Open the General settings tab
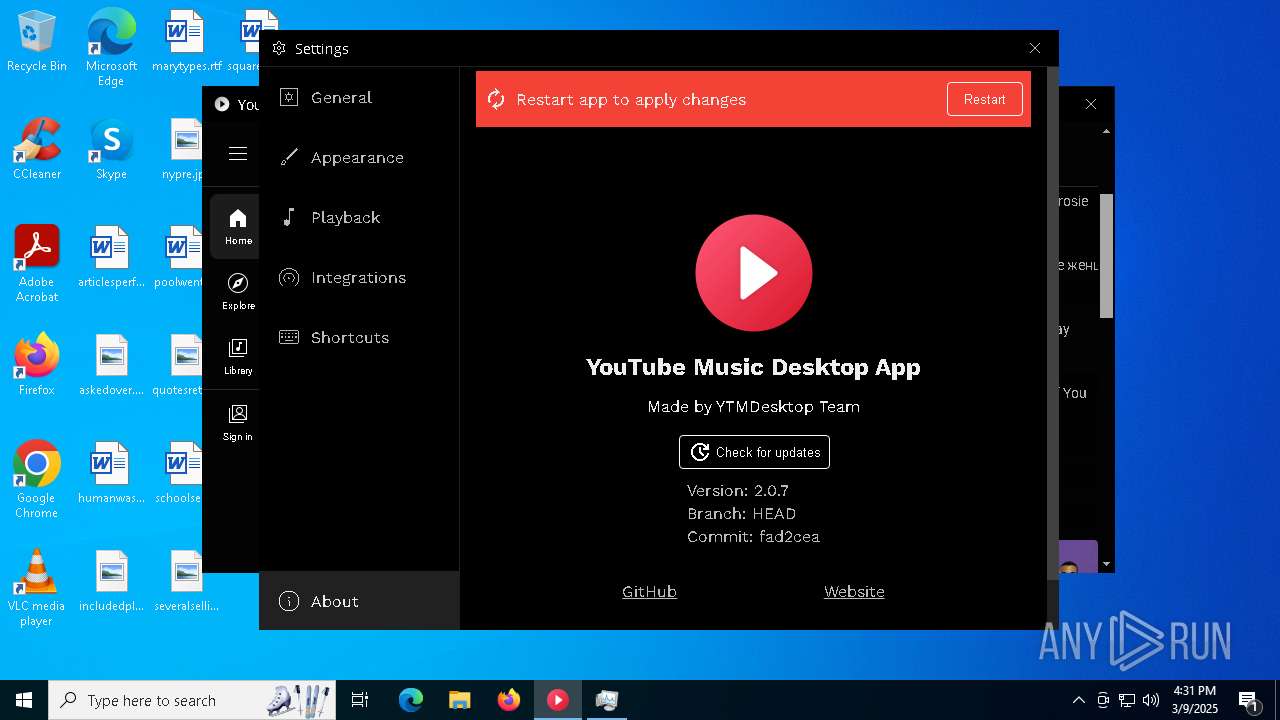 (x=359, y=97)
